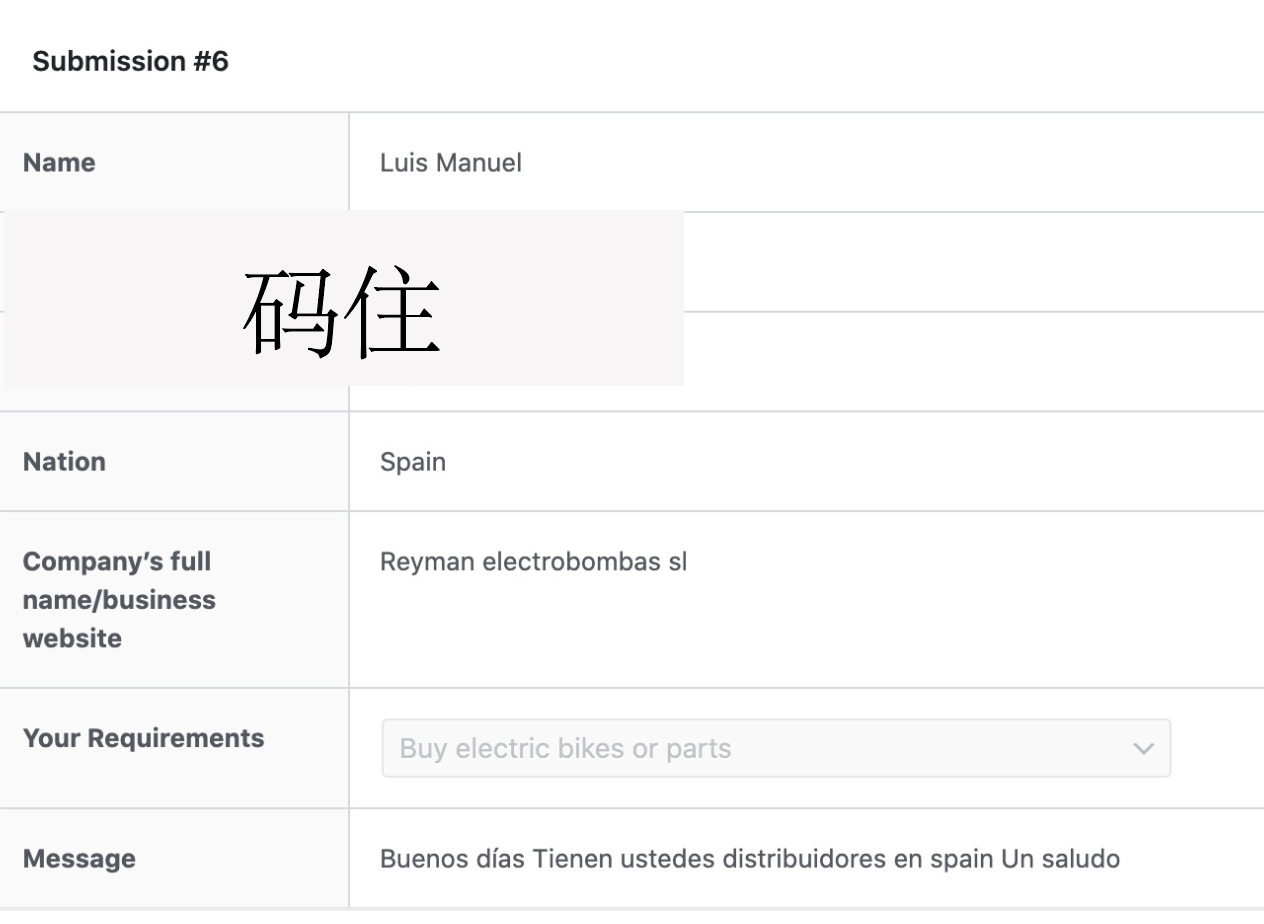Select the 'Company's full name/business website' label

pyautogui.click(x=119, y=600)
